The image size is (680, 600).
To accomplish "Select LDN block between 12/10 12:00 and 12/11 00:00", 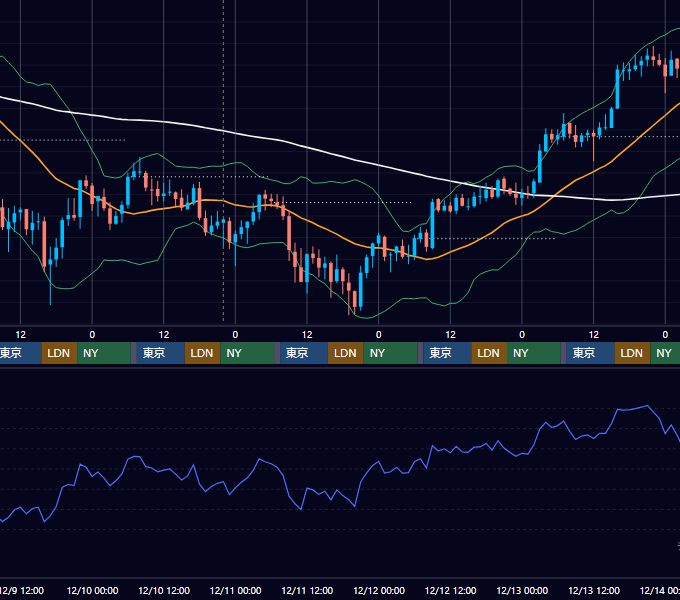I will (x=203, y=353).
